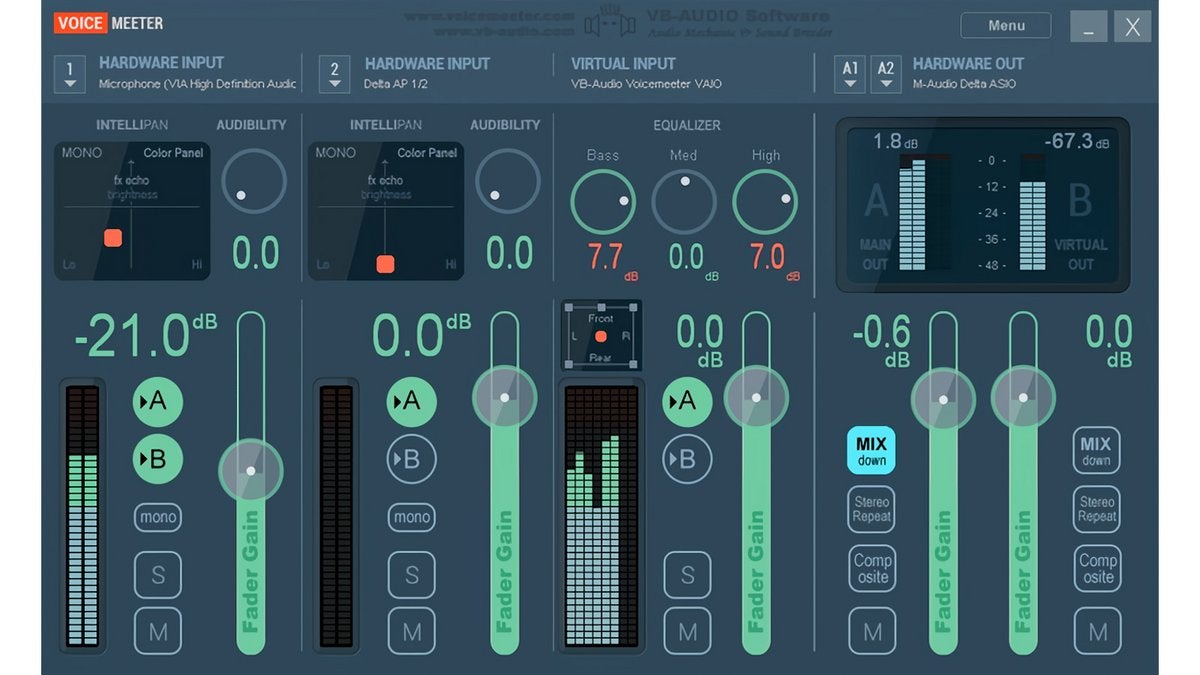
Task: Click the input 1 Audibility knob
Action: point(254,182)
